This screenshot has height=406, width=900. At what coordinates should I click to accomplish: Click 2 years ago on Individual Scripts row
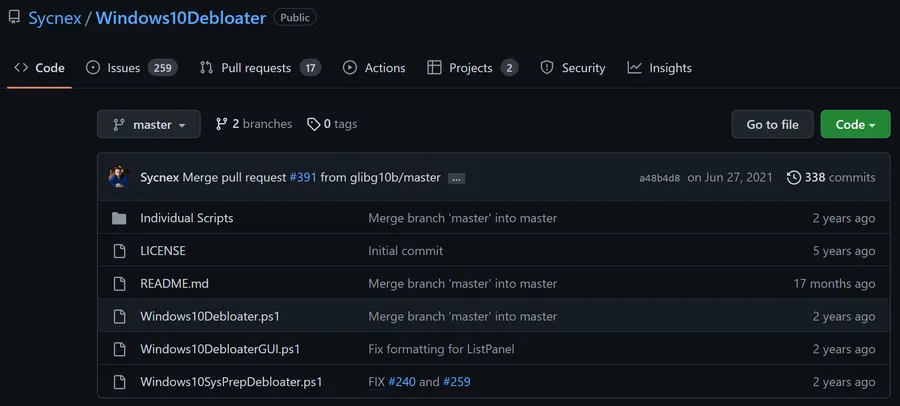point(844,218)
